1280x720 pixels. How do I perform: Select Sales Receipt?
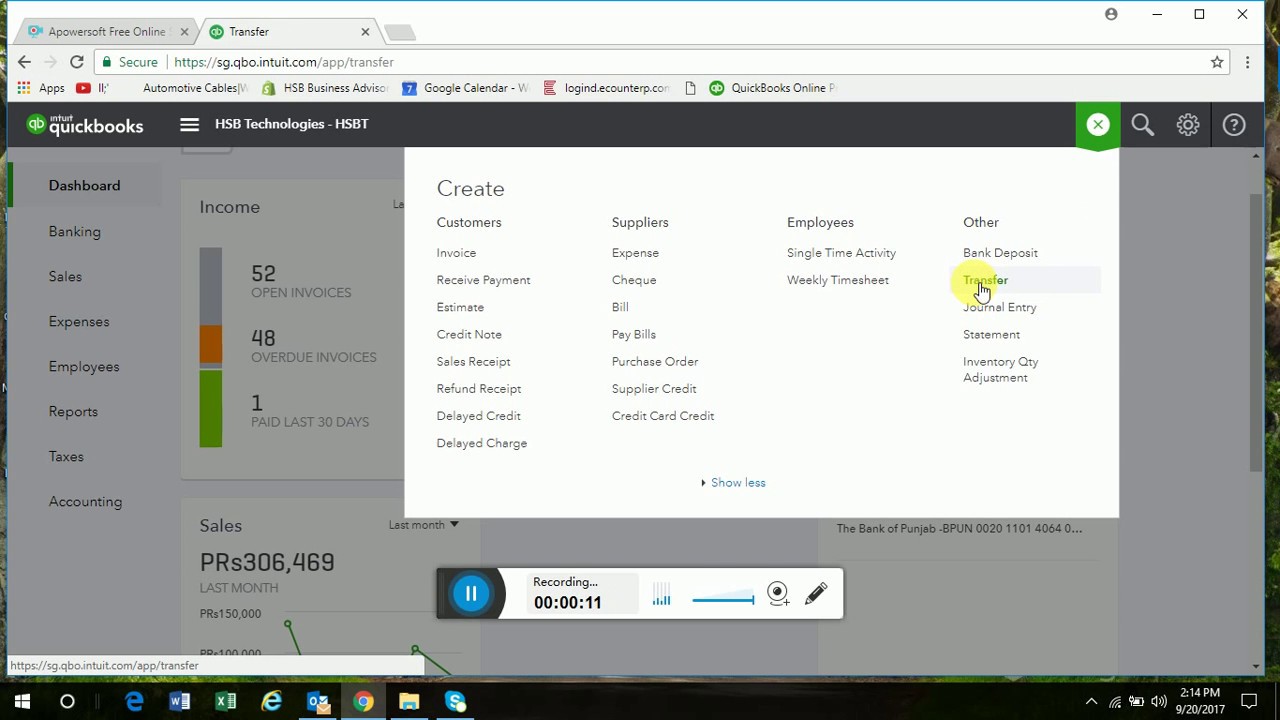coord(473,362)
